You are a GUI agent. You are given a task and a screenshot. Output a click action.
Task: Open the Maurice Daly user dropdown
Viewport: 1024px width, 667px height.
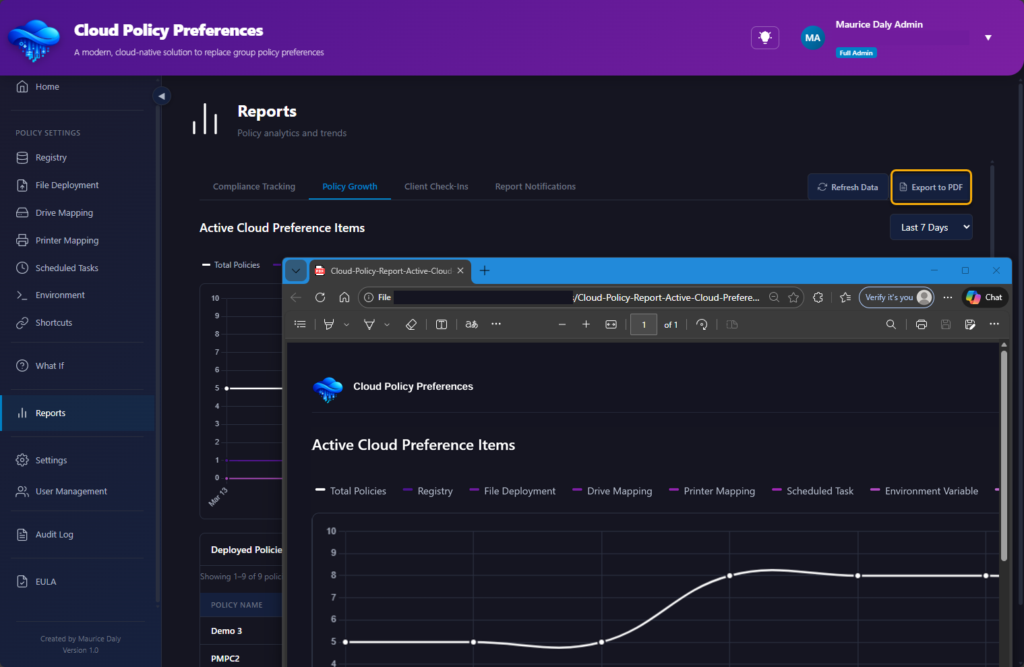point(988,38)
